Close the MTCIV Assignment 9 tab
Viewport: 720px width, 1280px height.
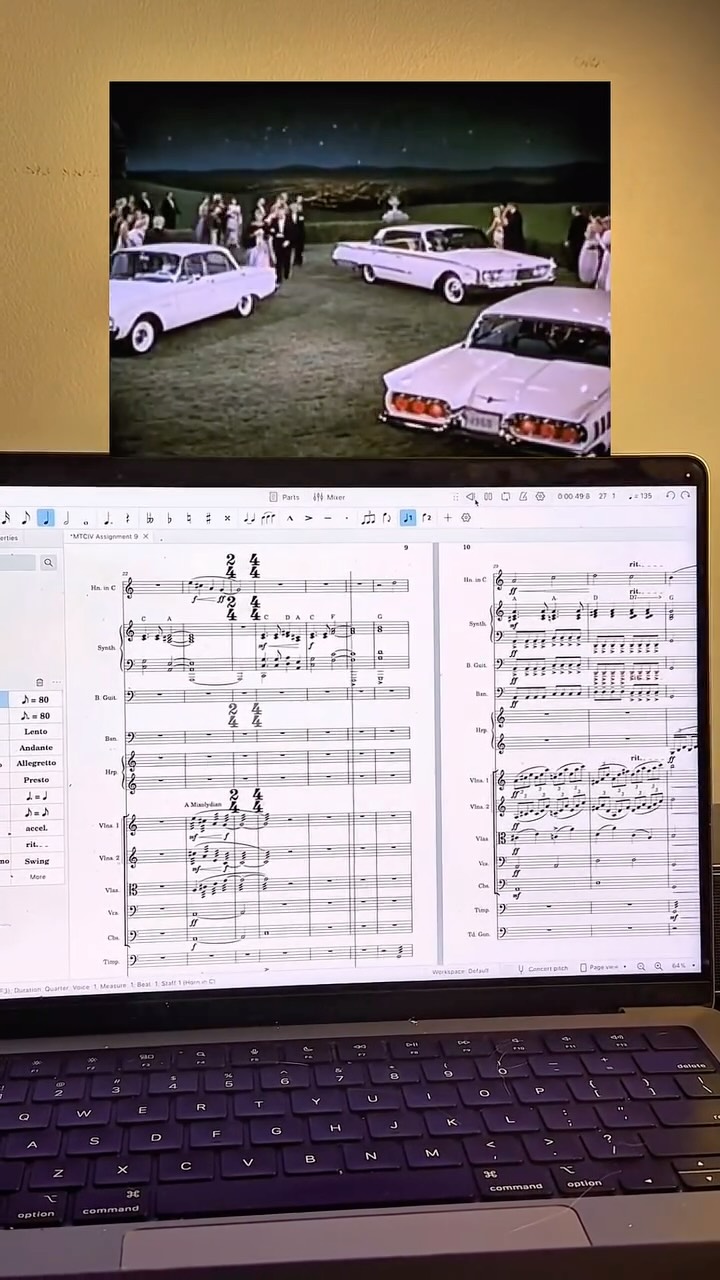tap(146, 537)
